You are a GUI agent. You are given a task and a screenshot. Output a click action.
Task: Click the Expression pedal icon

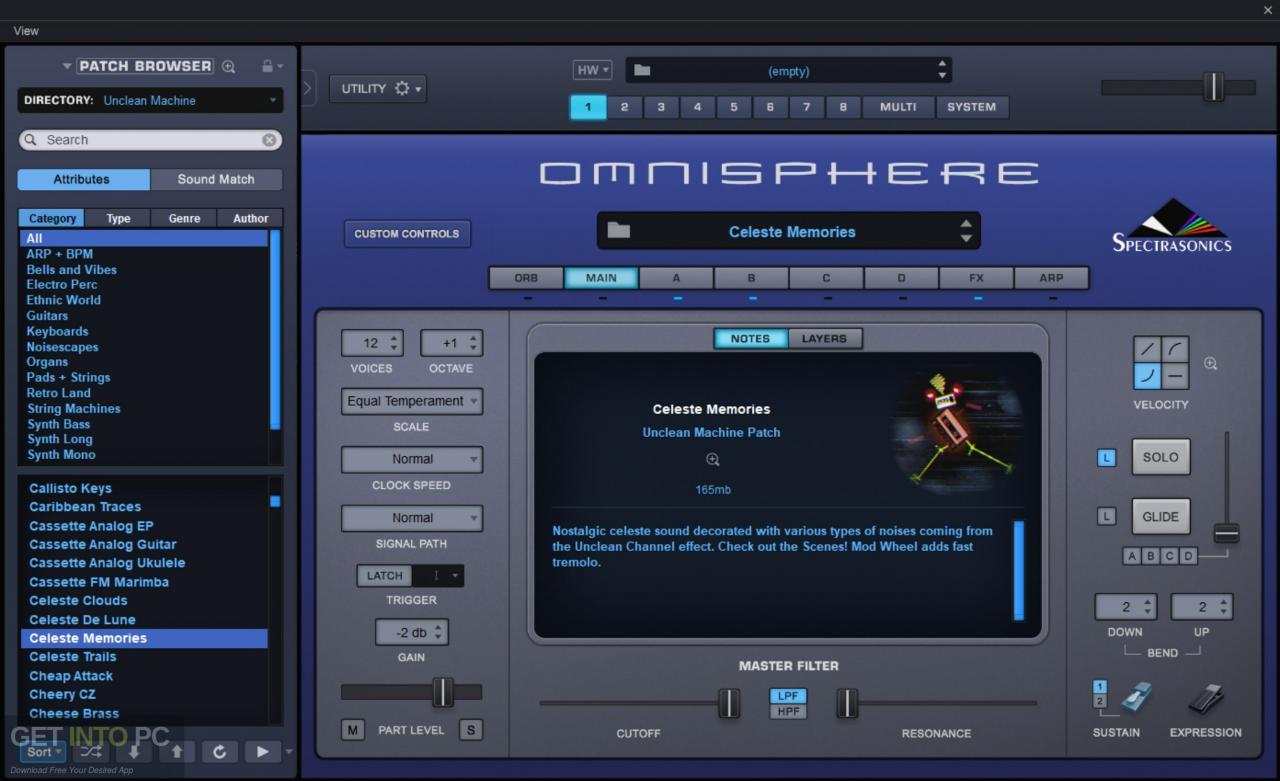click(x=1206, y=698)
